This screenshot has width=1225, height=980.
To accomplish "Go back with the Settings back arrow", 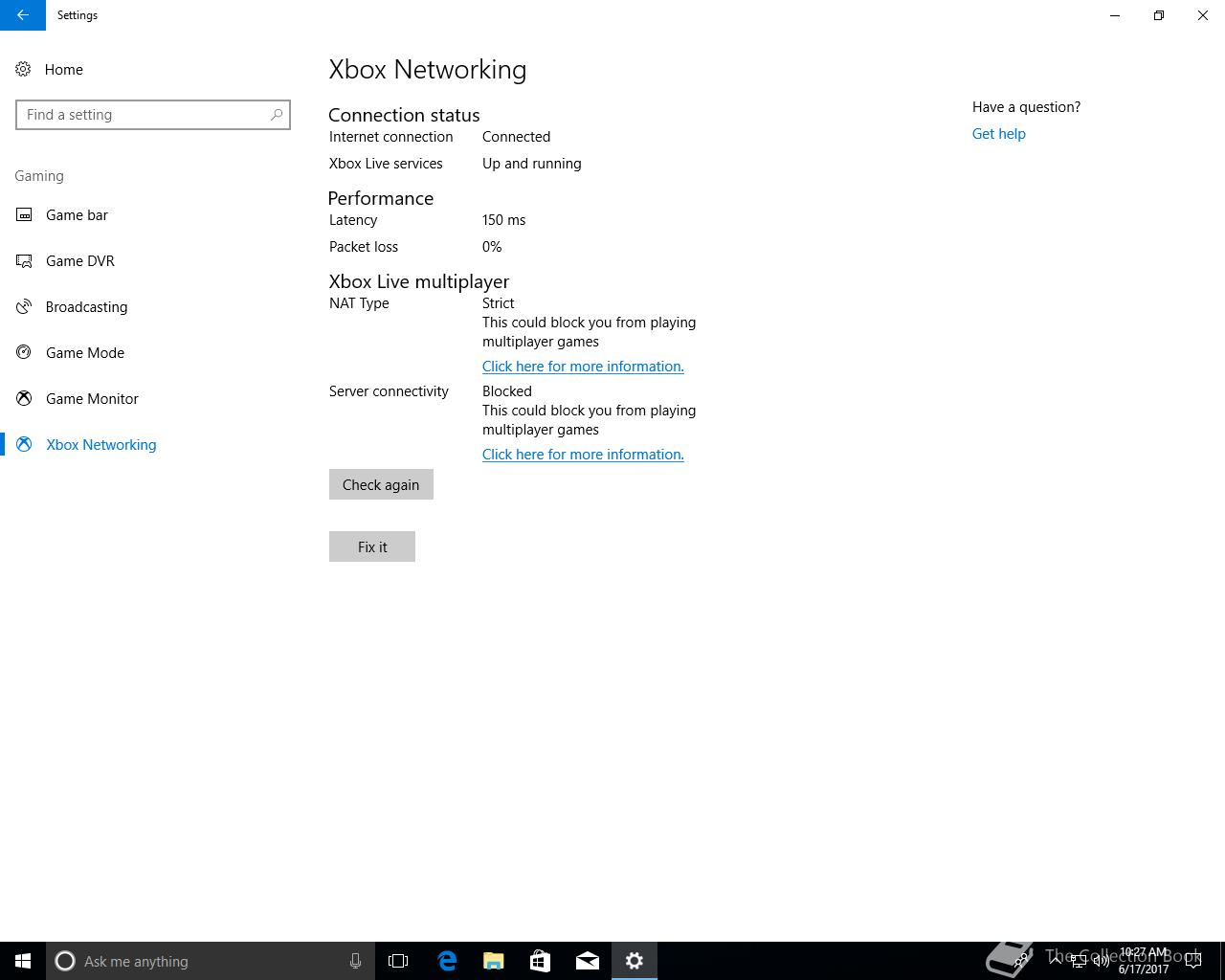I will click(23, 15).
